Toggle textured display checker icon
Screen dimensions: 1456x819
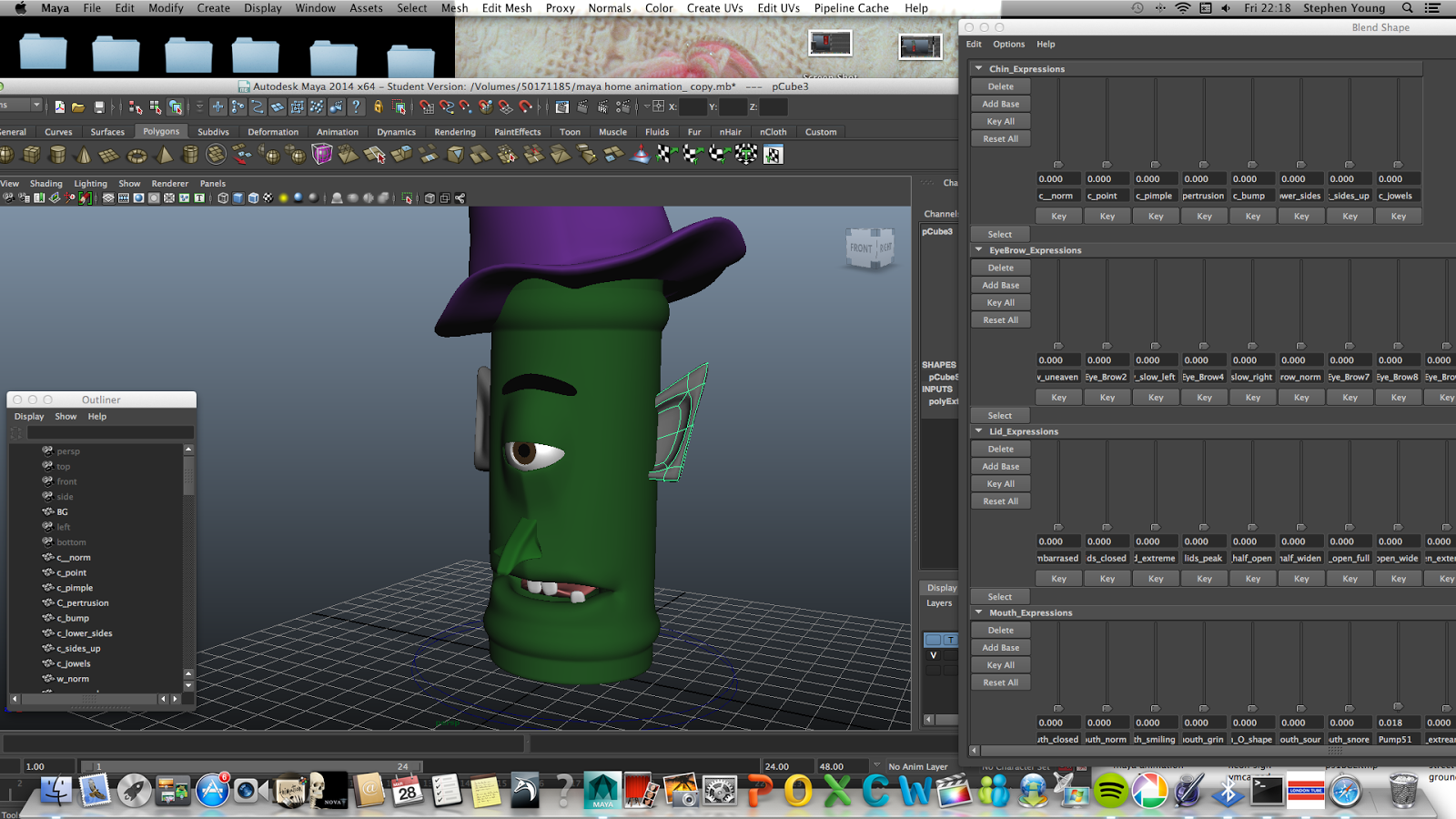(268, 197)
